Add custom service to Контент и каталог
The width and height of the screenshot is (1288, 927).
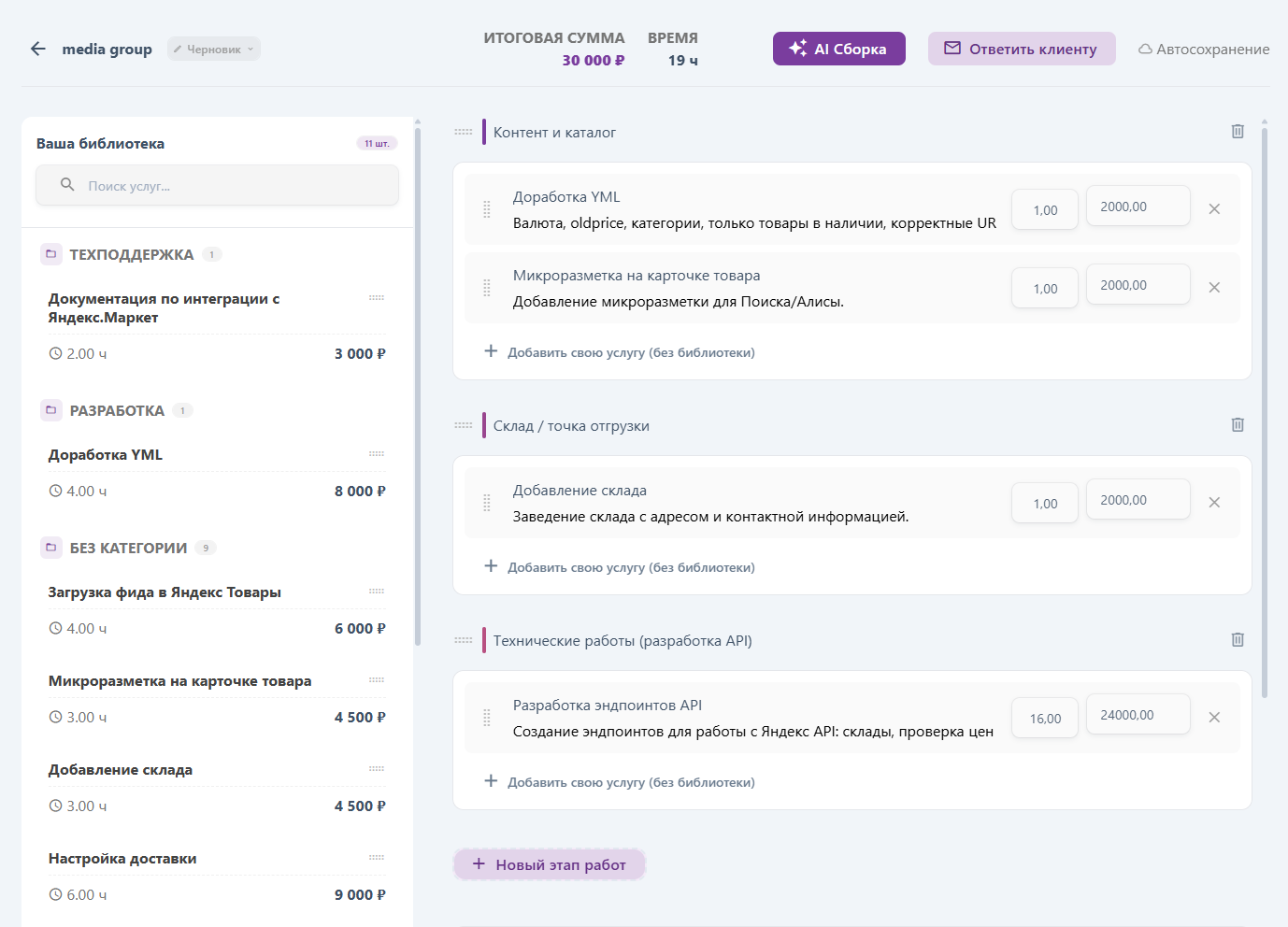pyautogui.click(x=620, y=352)
